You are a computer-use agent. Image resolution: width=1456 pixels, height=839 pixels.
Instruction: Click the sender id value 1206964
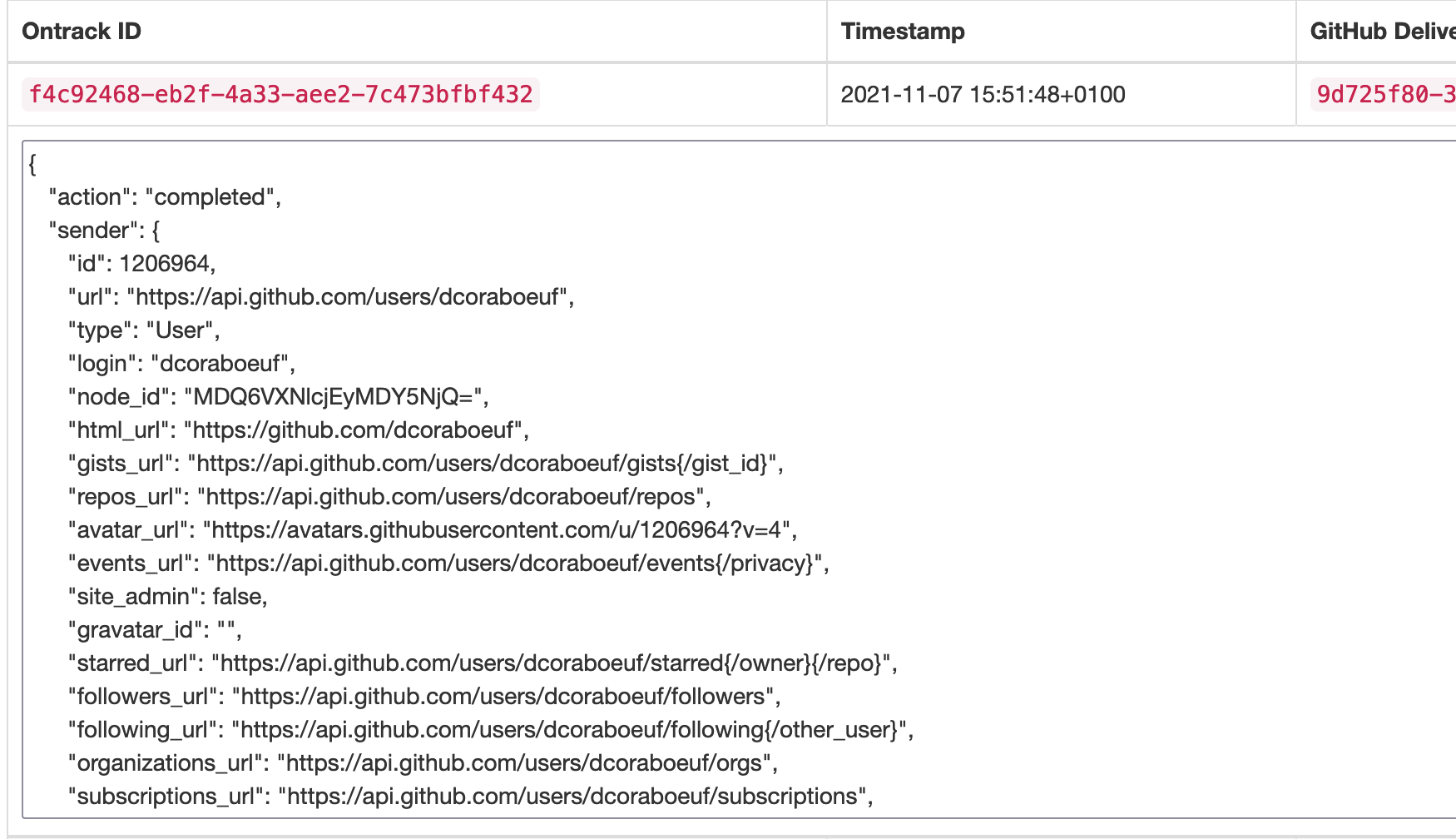point(165,264)
